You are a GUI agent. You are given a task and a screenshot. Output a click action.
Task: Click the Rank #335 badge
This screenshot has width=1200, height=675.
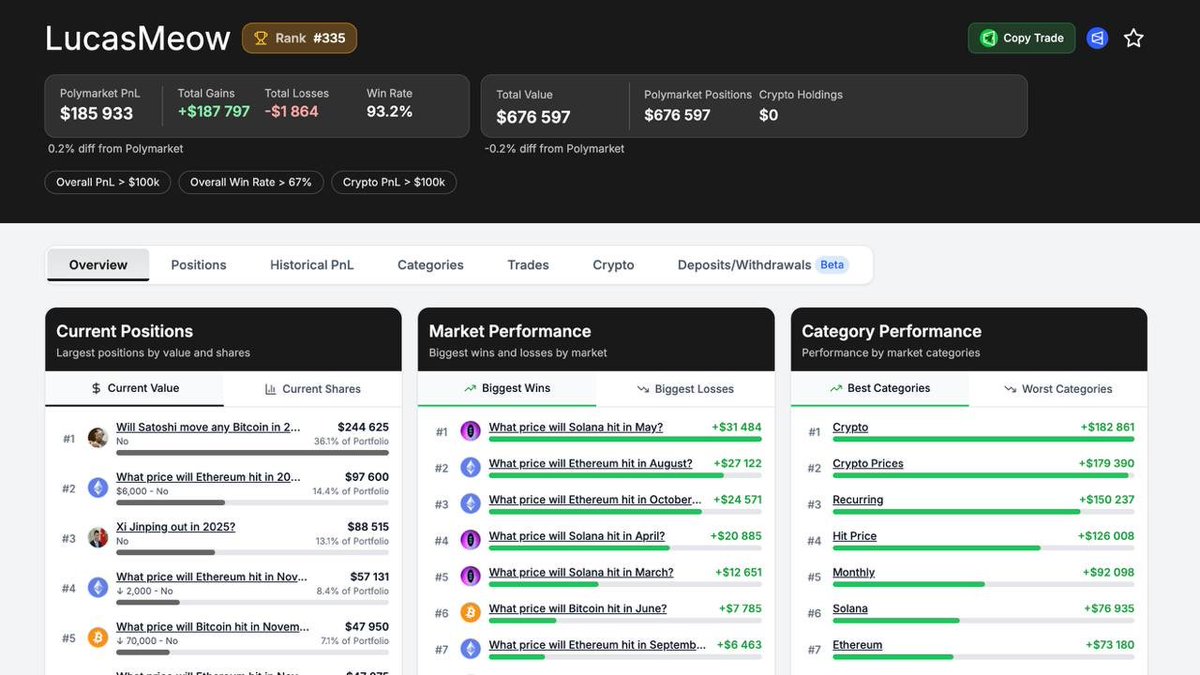tap(299, 38)
